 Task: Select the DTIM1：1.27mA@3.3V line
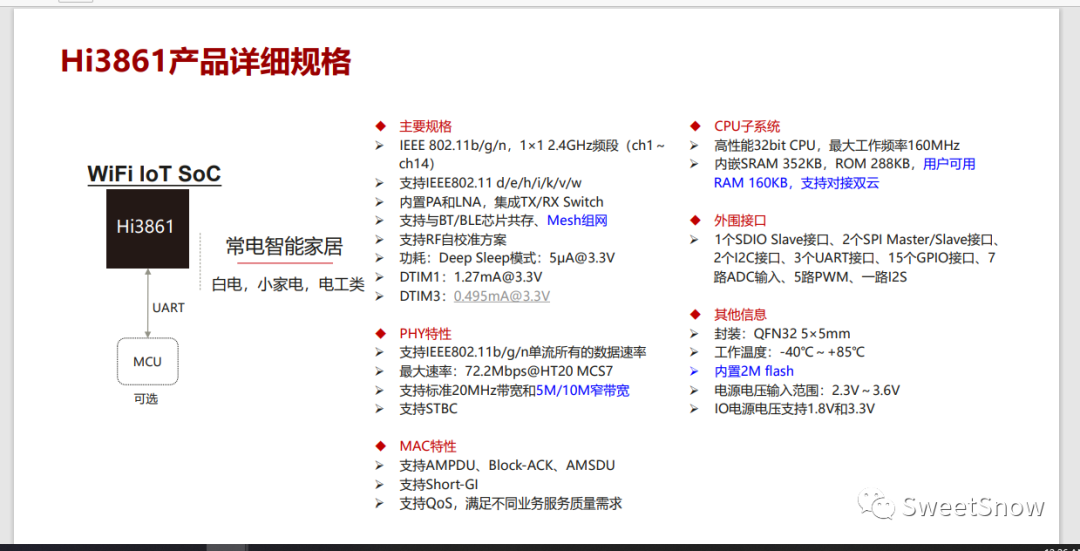[x=470, y=278]
